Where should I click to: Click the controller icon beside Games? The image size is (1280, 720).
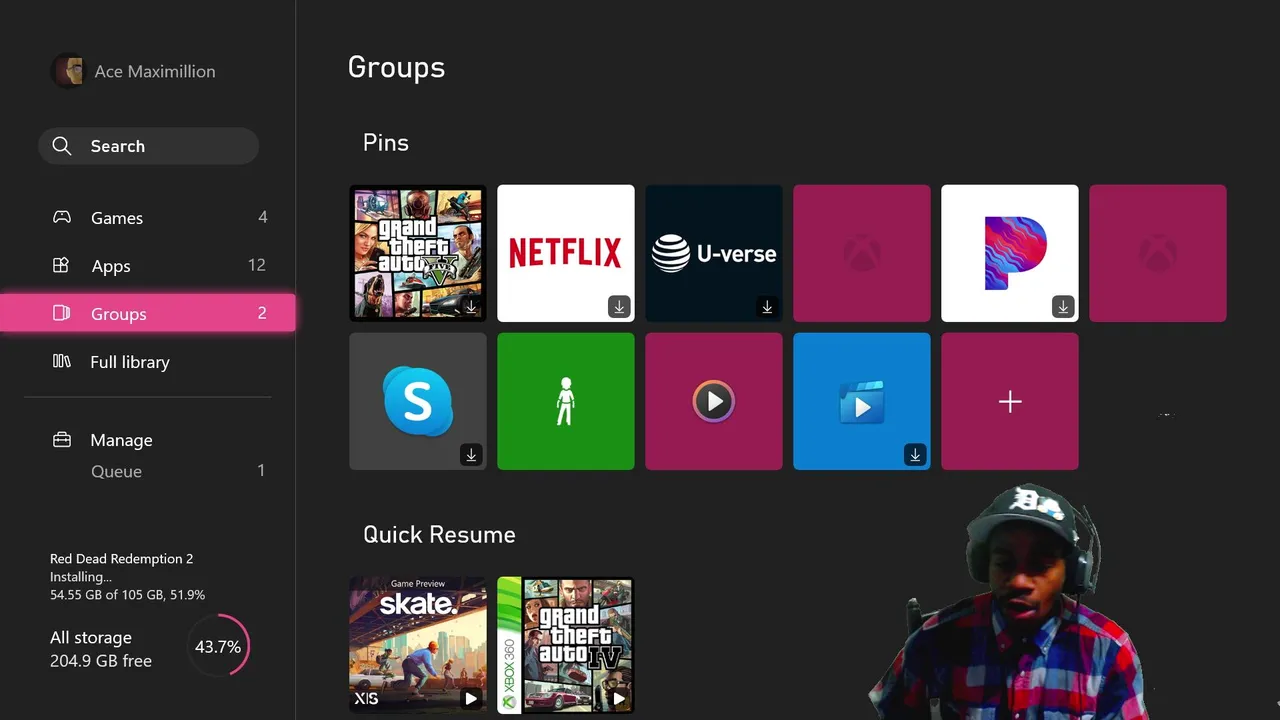point(62,217)
